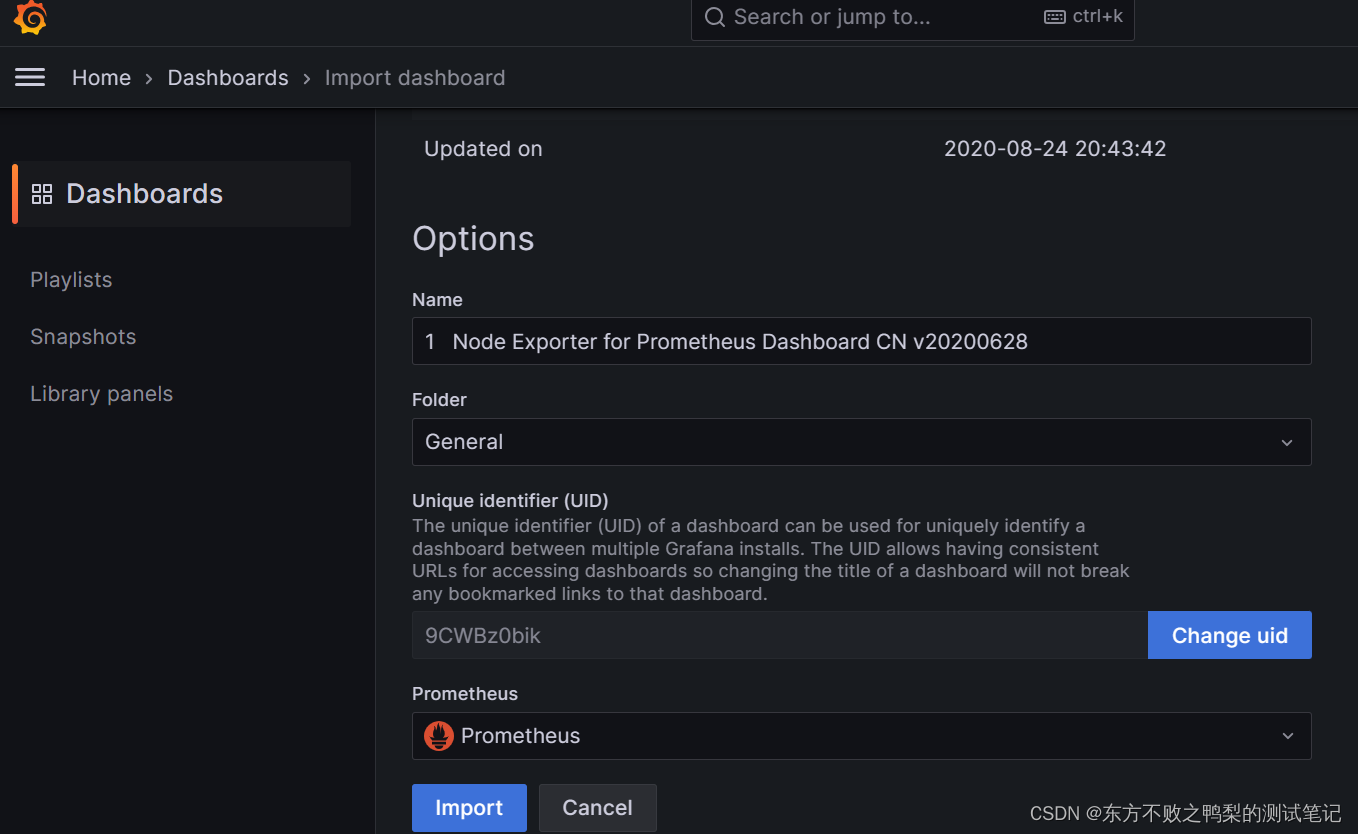The image size is (1358, 834).
Task: Open Library panels in sidebar
Action: 101,394
